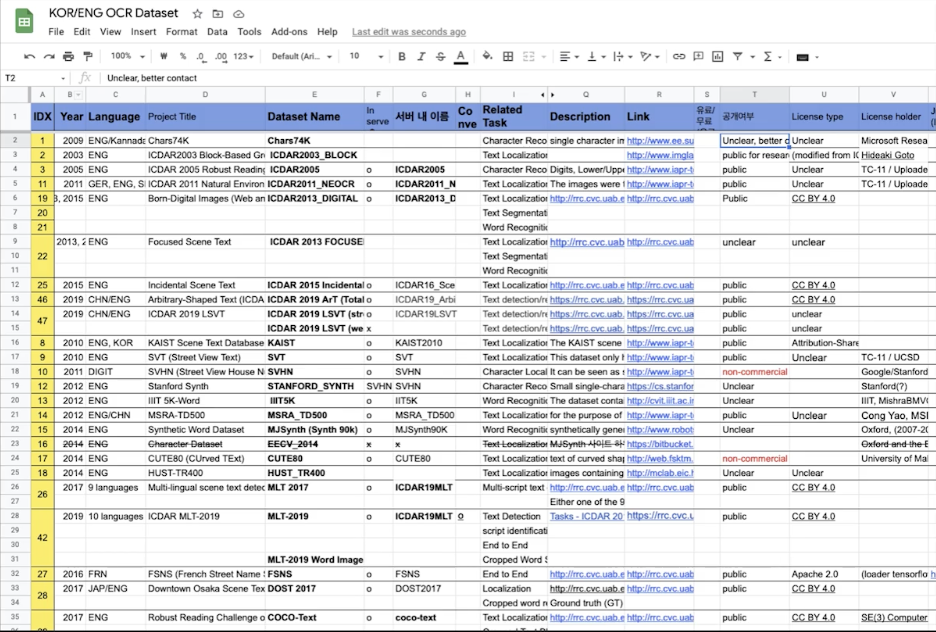Image resolution: width=936 pixels, height=632 pixels.
Task: Open the Default (Arial) font dropdown
Action: point(301,56)
